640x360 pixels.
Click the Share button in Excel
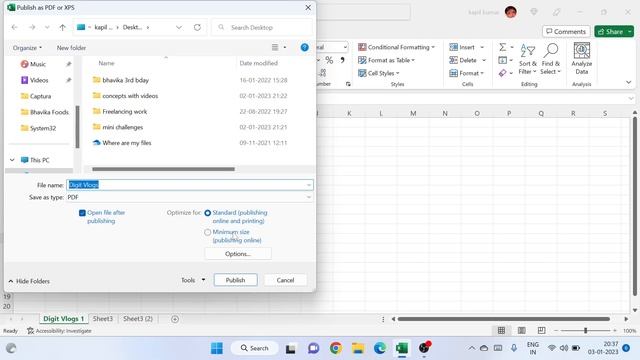[614, 31]
